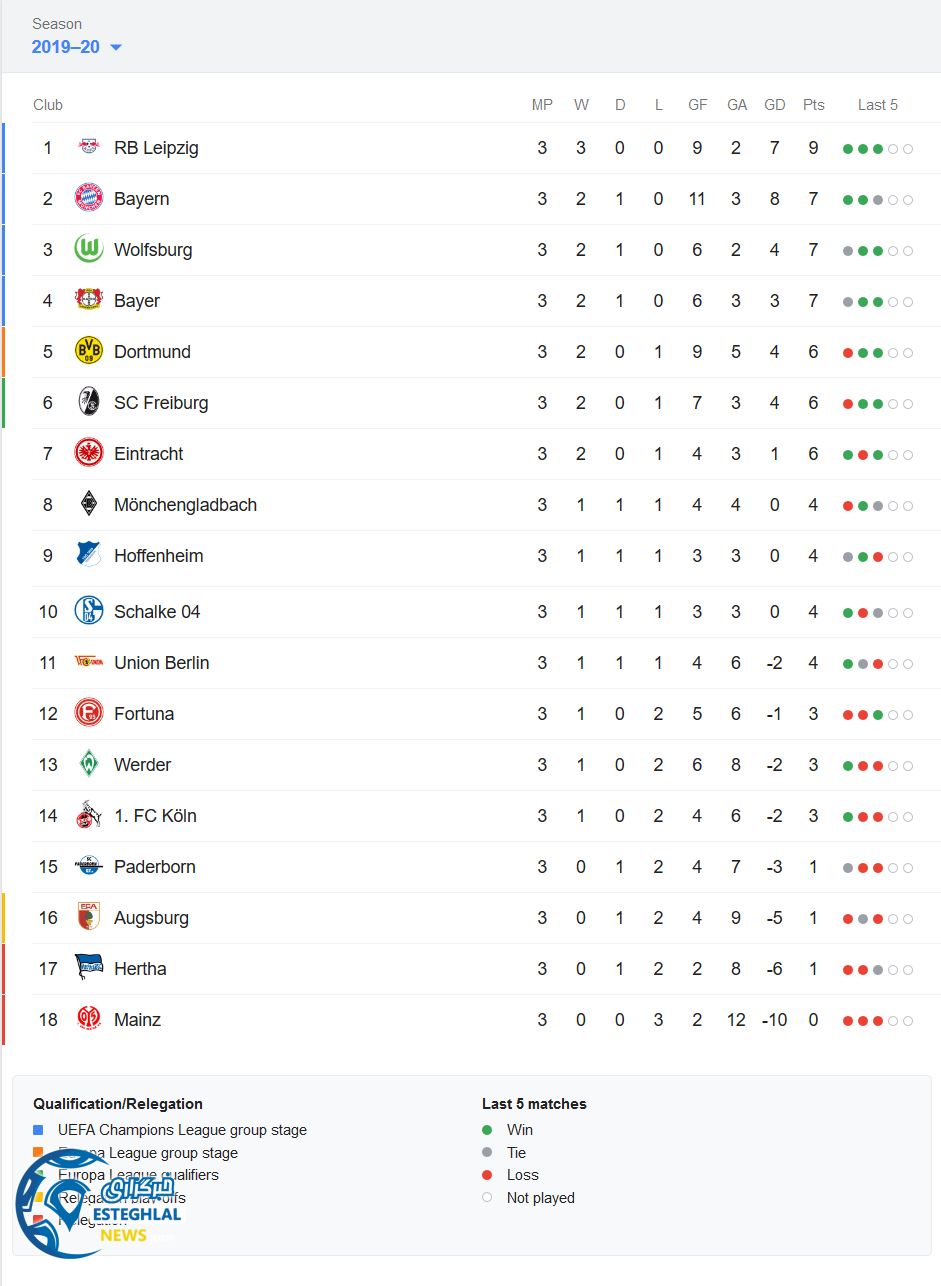
Task: Click the Bayern Munich crest icon
Action: [89, 198]
